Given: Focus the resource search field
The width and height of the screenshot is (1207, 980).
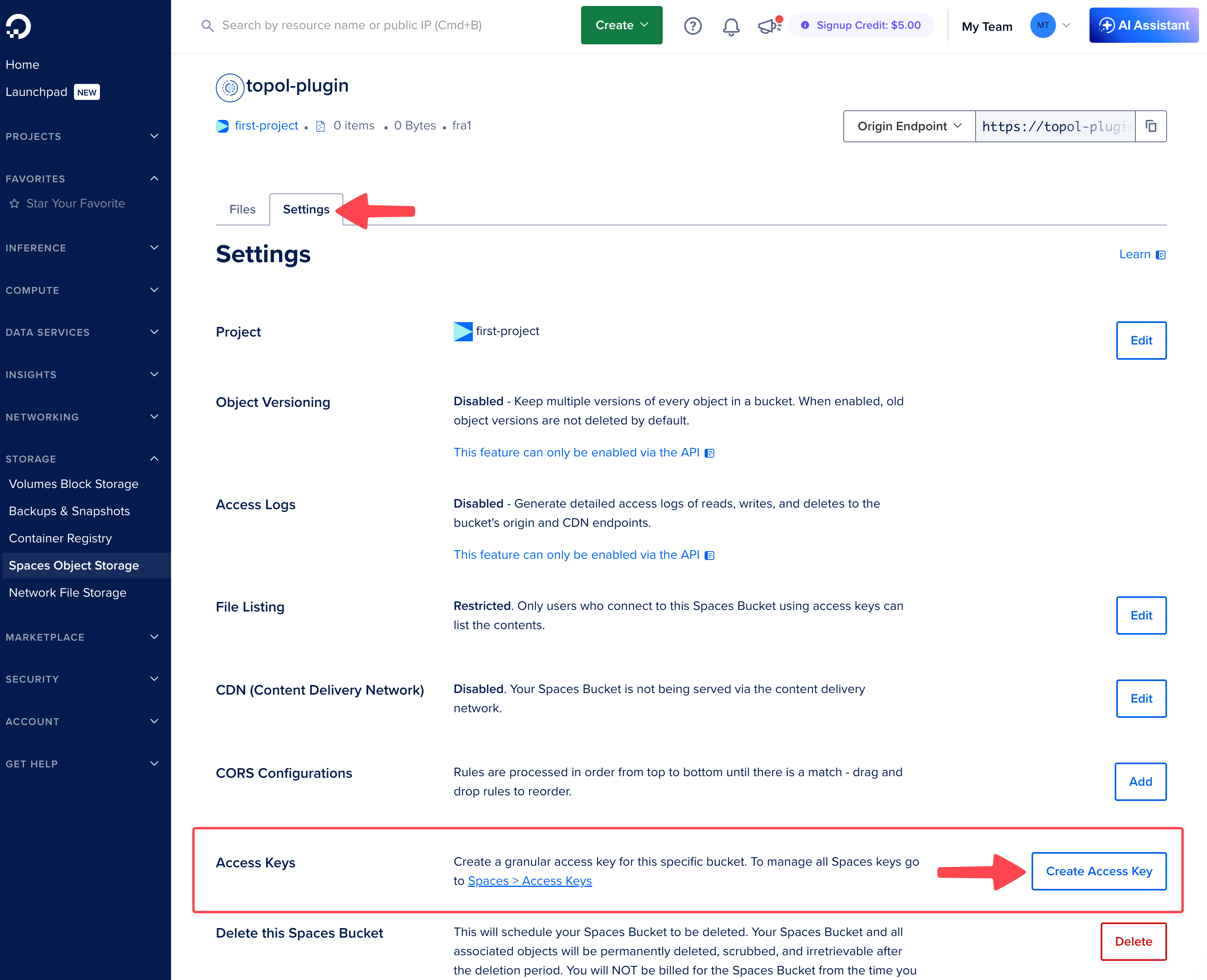Looking at the screenshot, I should point(352,26).
